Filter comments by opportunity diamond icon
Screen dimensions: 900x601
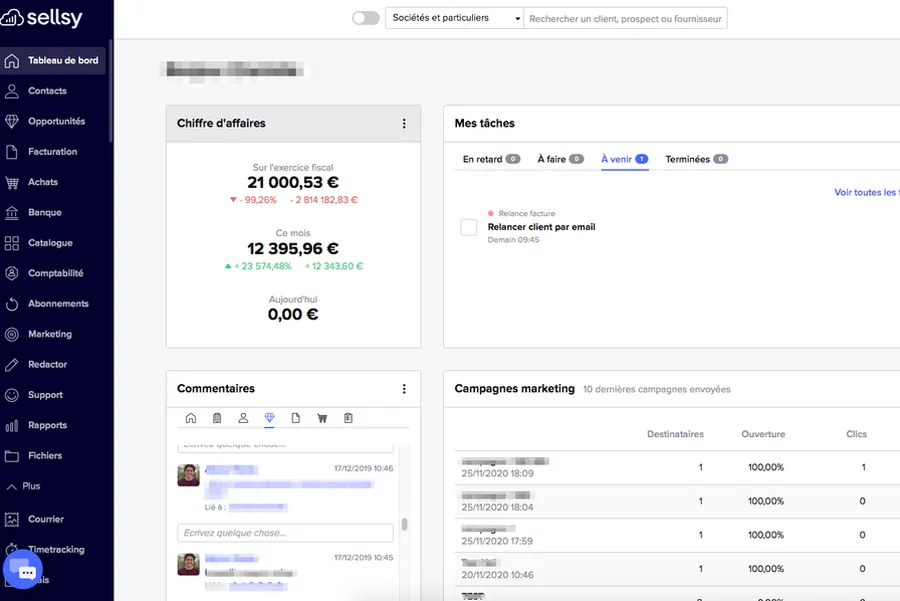(x=269, y=418)
